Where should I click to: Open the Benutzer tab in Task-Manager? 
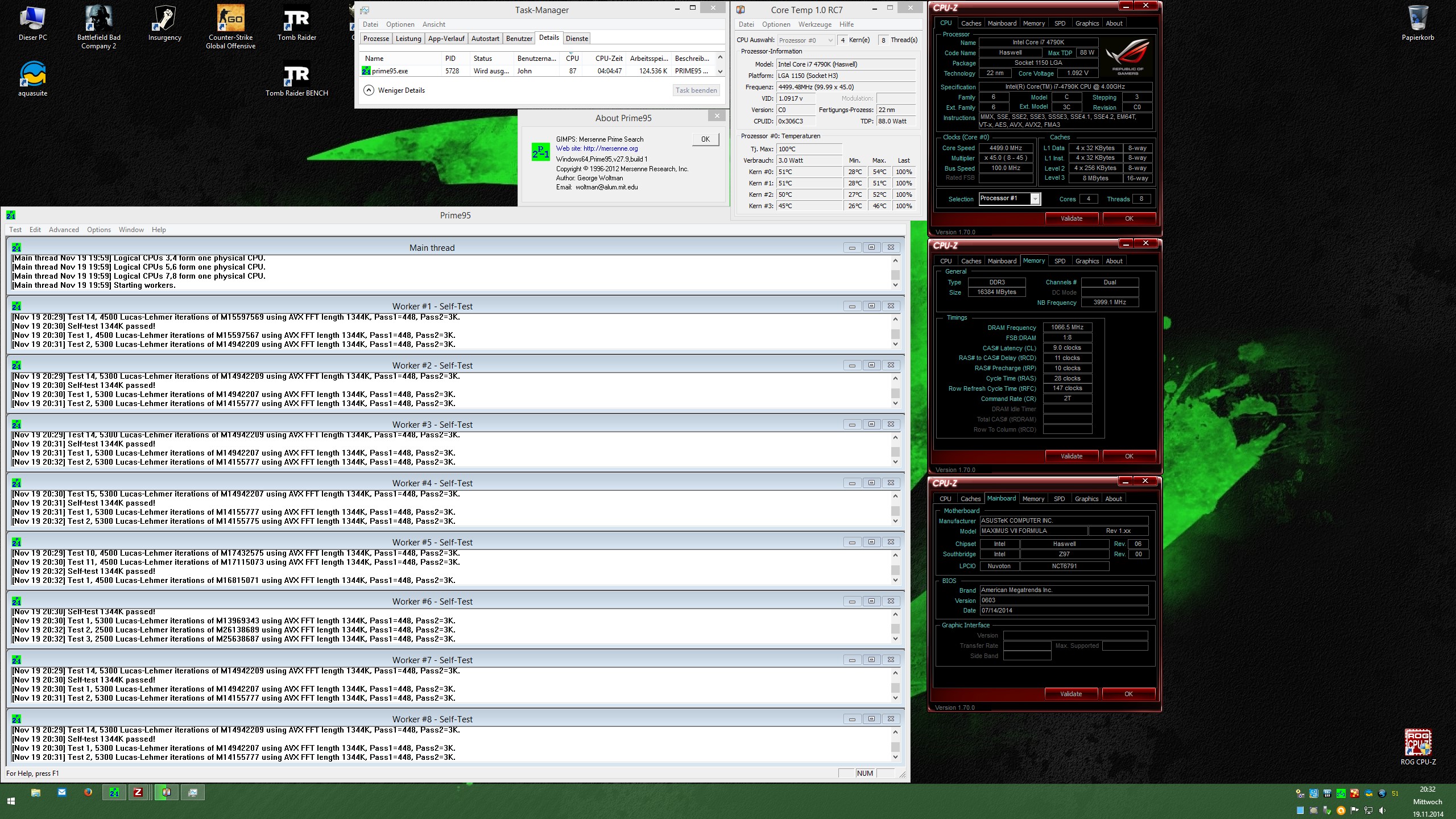(x=519, y=39)
